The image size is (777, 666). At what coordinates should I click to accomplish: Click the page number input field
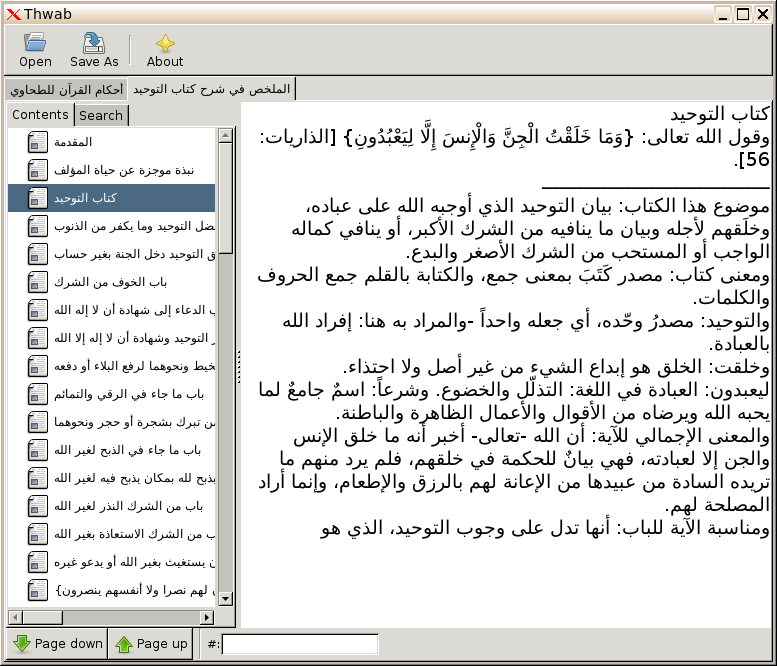coord(300,644)
